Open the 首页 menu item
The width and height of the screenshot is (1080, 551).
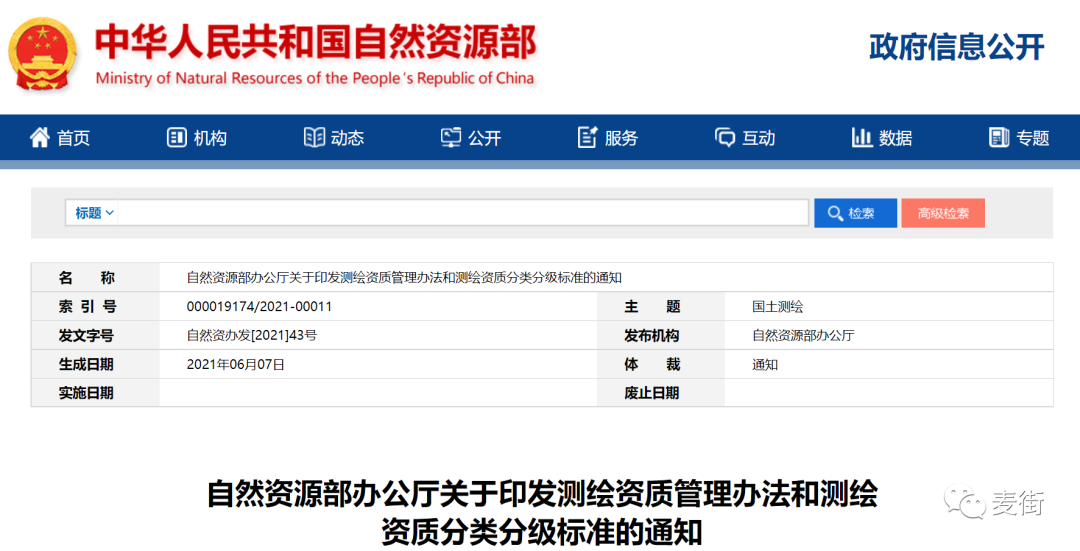click(x=60, y=138)
